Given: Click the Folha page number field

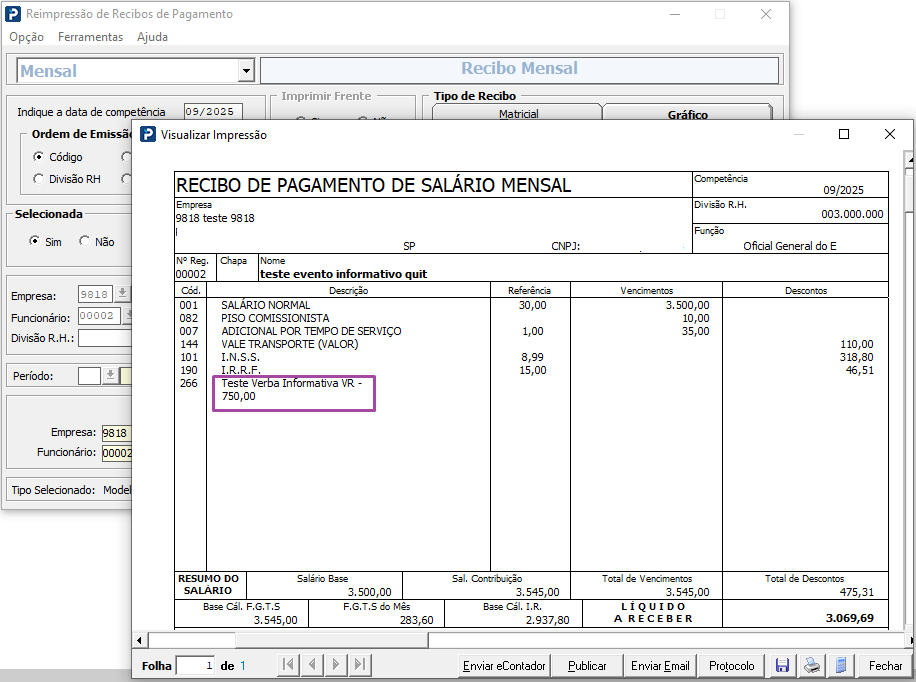Looking at the screenshot, I should coord(195,666).
